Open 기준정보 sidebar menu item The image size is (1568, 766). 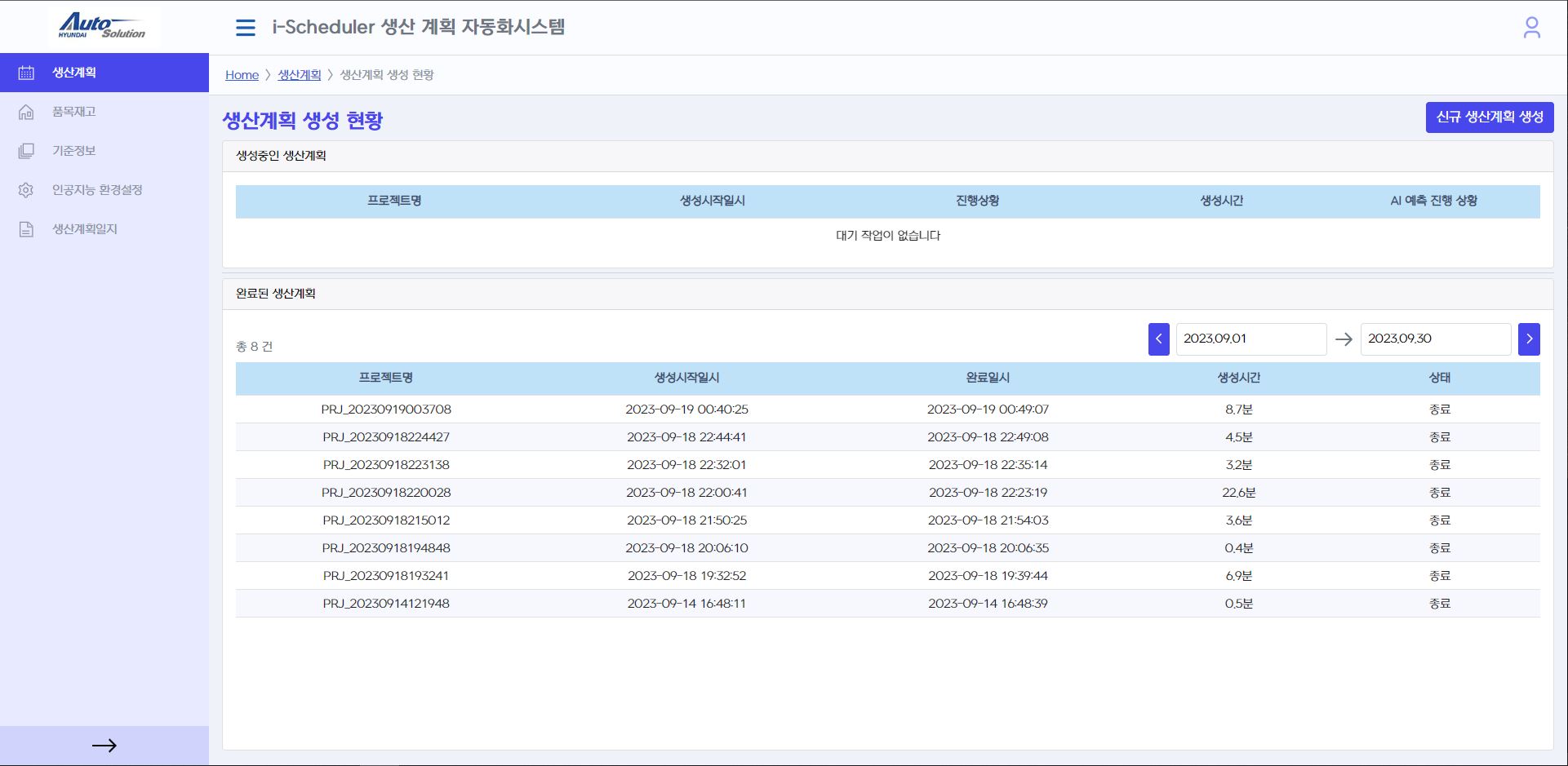pyautogui.click(x=104, y=151)
